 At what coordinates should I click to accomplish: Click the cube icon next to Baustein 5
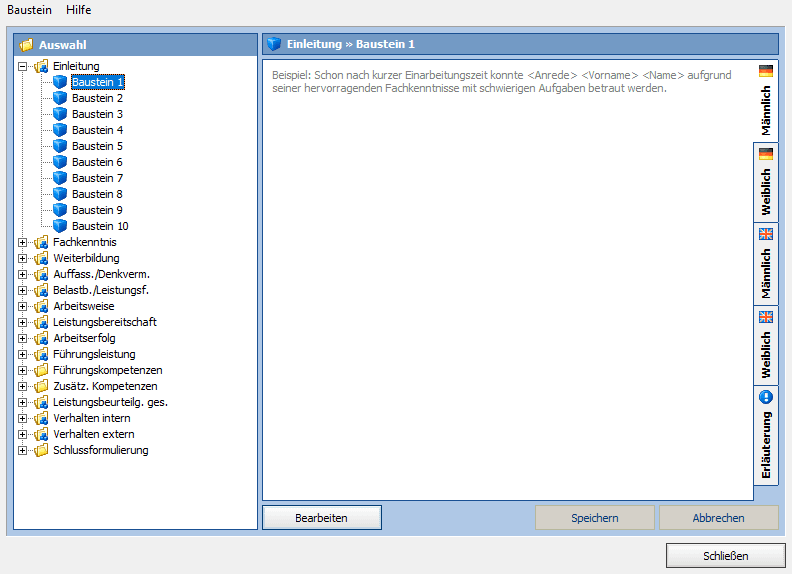click(x=60, y=146)
